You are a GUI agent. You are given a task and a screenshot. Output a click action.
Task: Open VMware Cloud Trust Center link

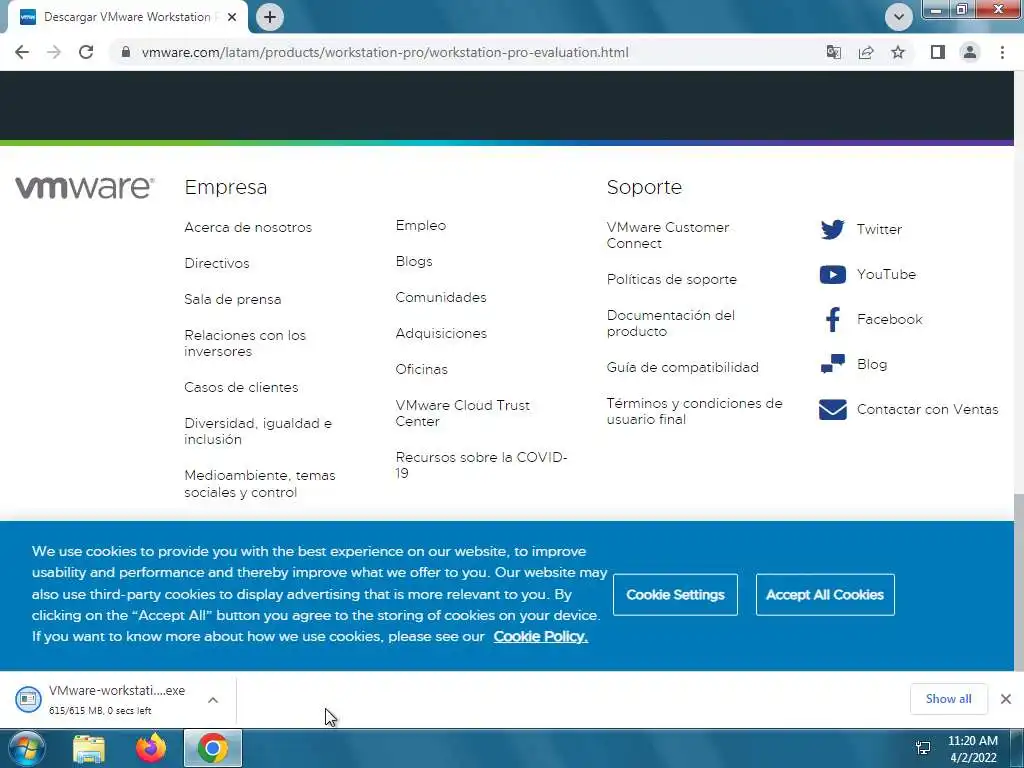[462, 413]
